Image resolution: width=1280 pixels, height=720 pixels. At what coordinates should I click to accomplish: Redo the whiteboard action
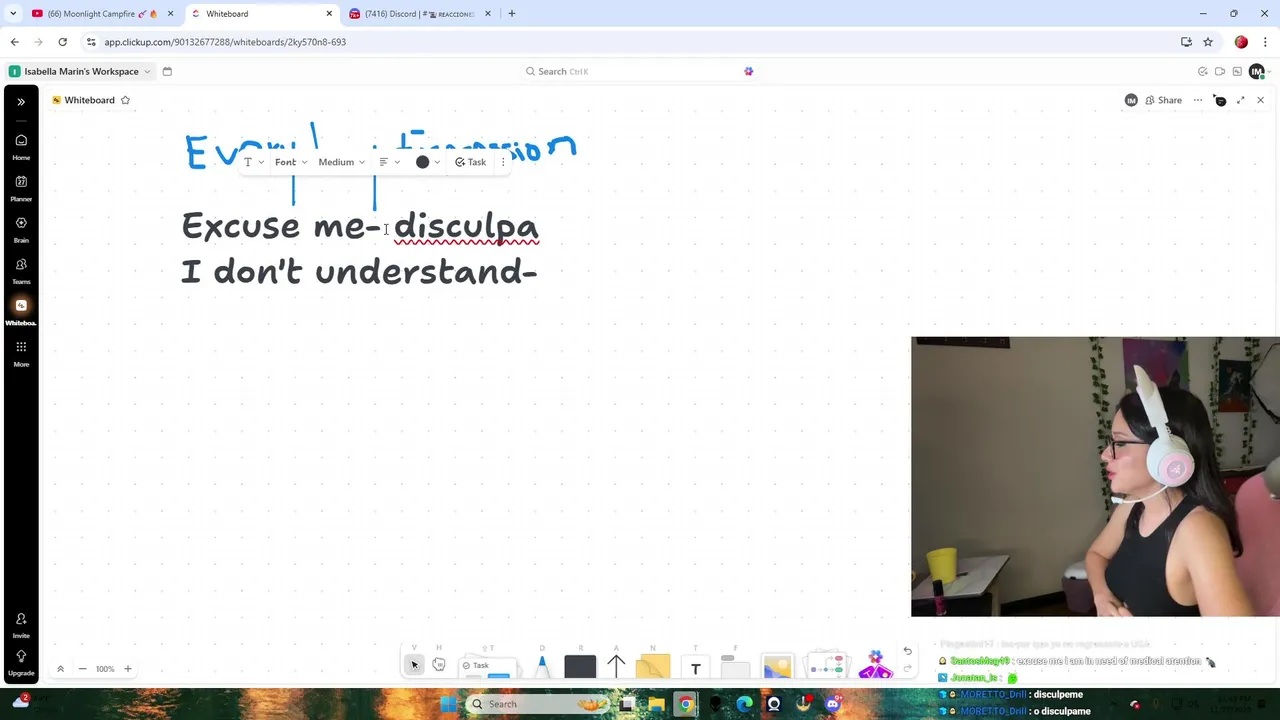907,669
